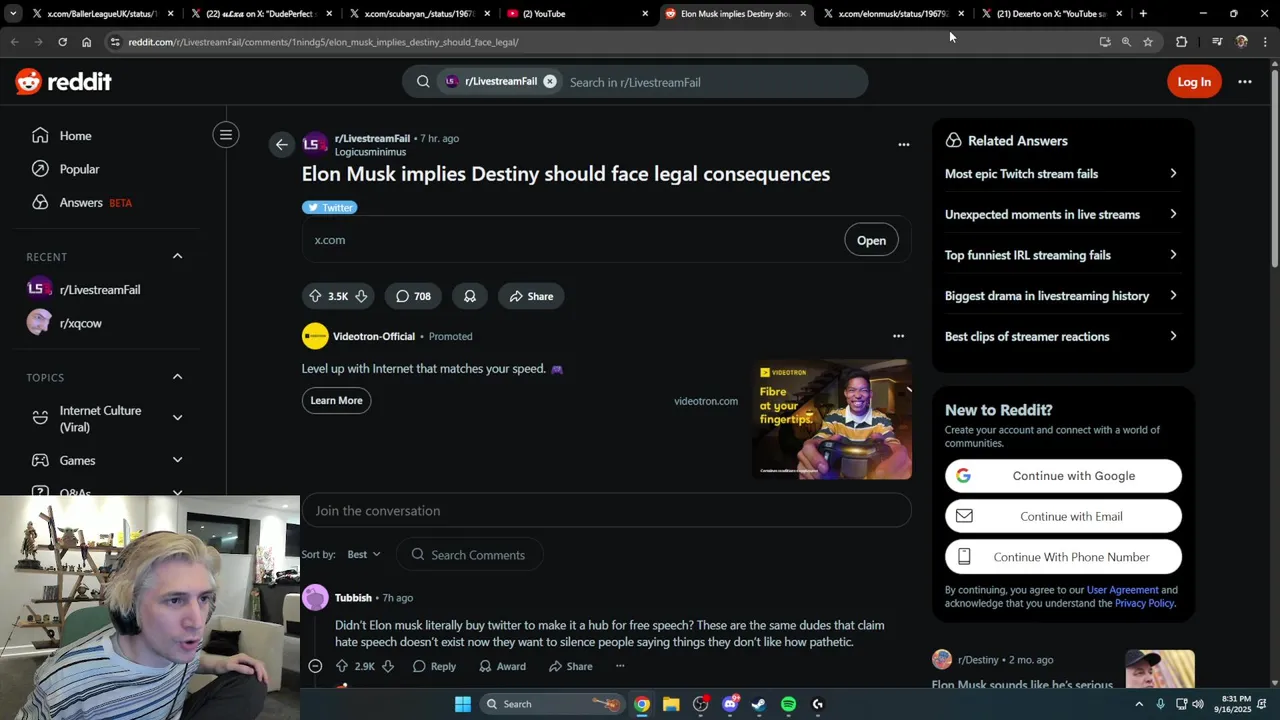Image resolution: width=1280 pixels, height=720 pixels.
Task: Collapse the TOPICS section
Action: coord(177,377)
